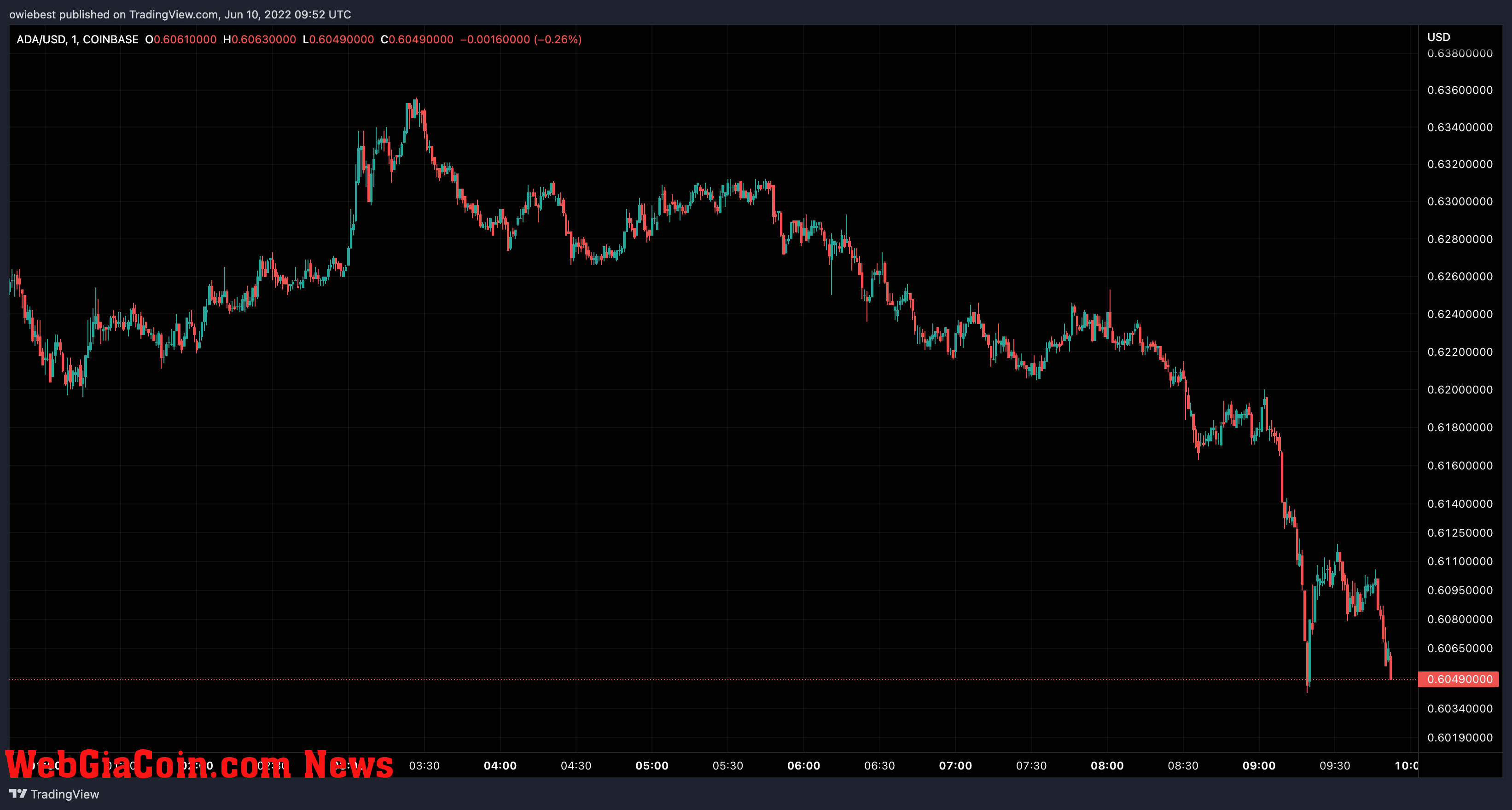Click the USD currency label on price axis
This screenshot has width=1512, height=810.
[x=1439, y=37]
